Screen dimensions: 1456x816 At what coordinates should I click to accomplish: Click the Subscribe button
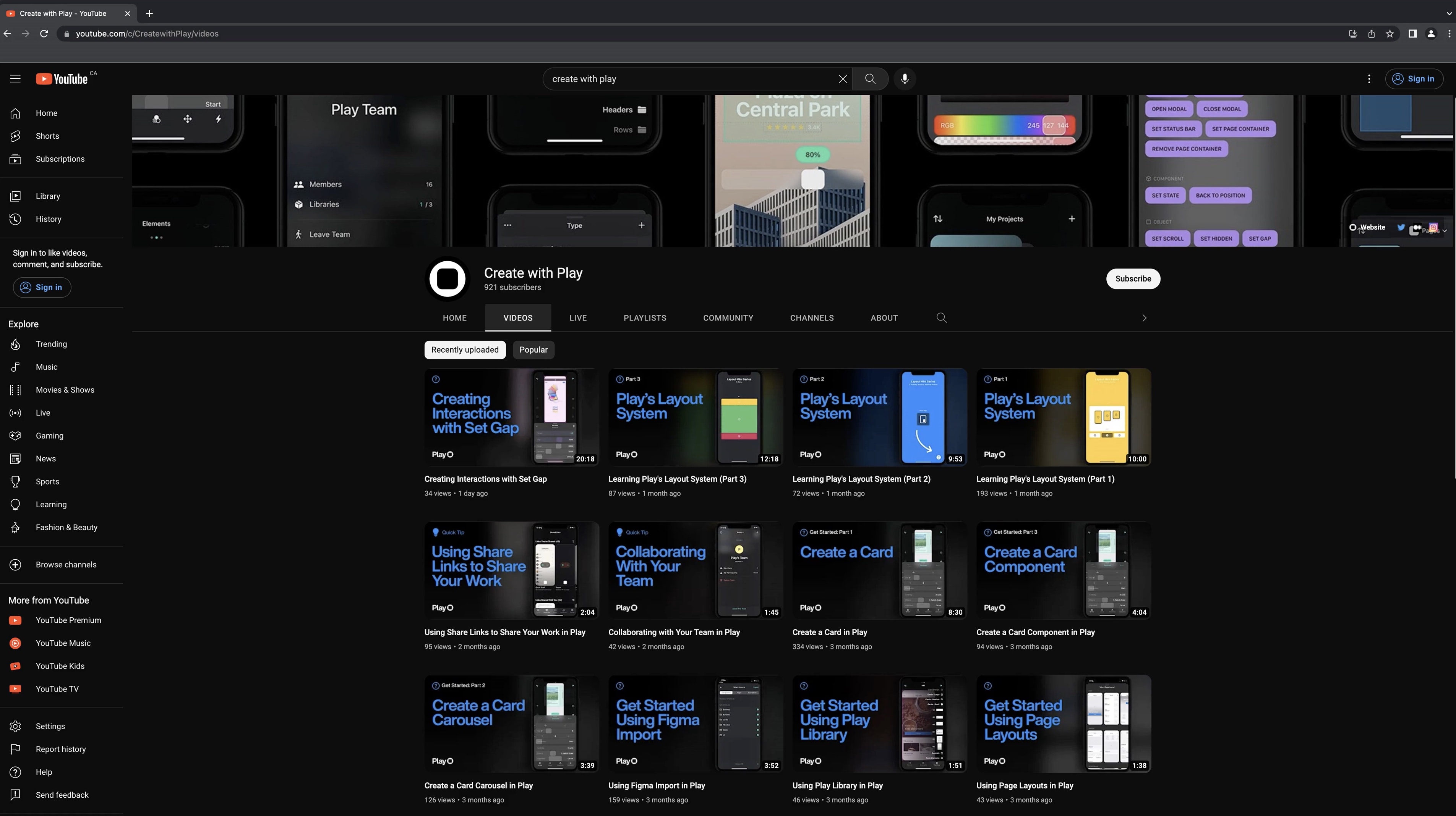(x=1133, y=278)
